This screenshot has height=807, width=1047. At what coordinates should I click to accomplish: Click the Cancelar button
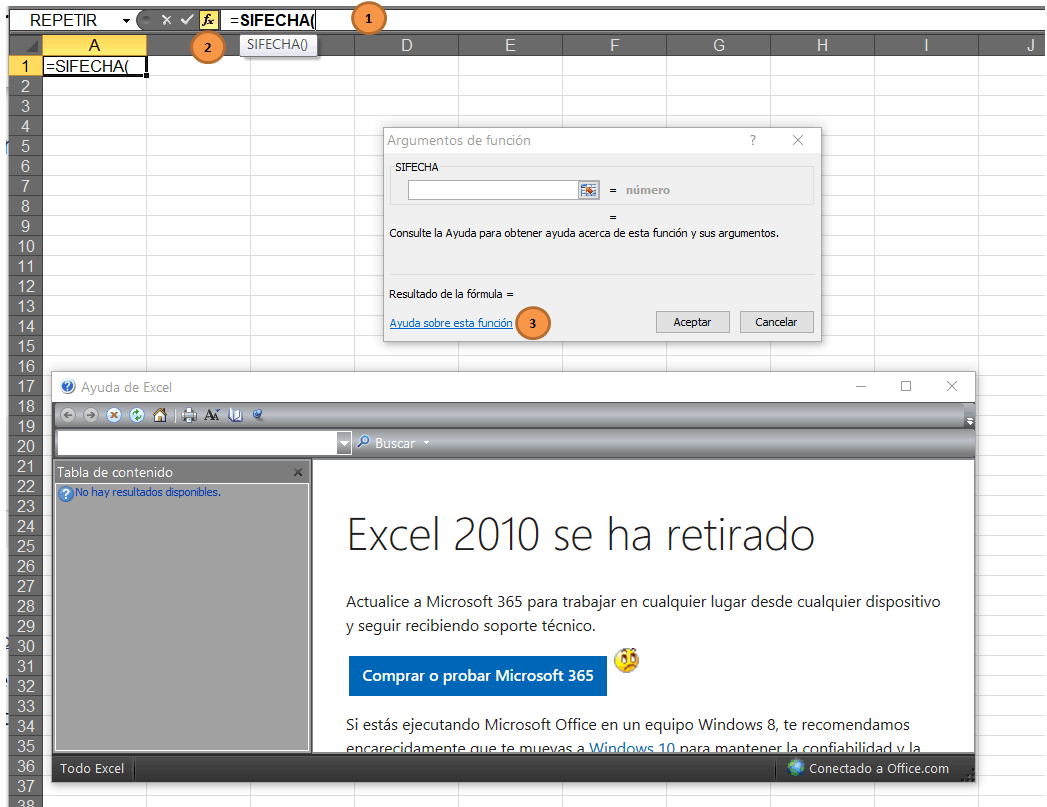click(x=777, y=322)
